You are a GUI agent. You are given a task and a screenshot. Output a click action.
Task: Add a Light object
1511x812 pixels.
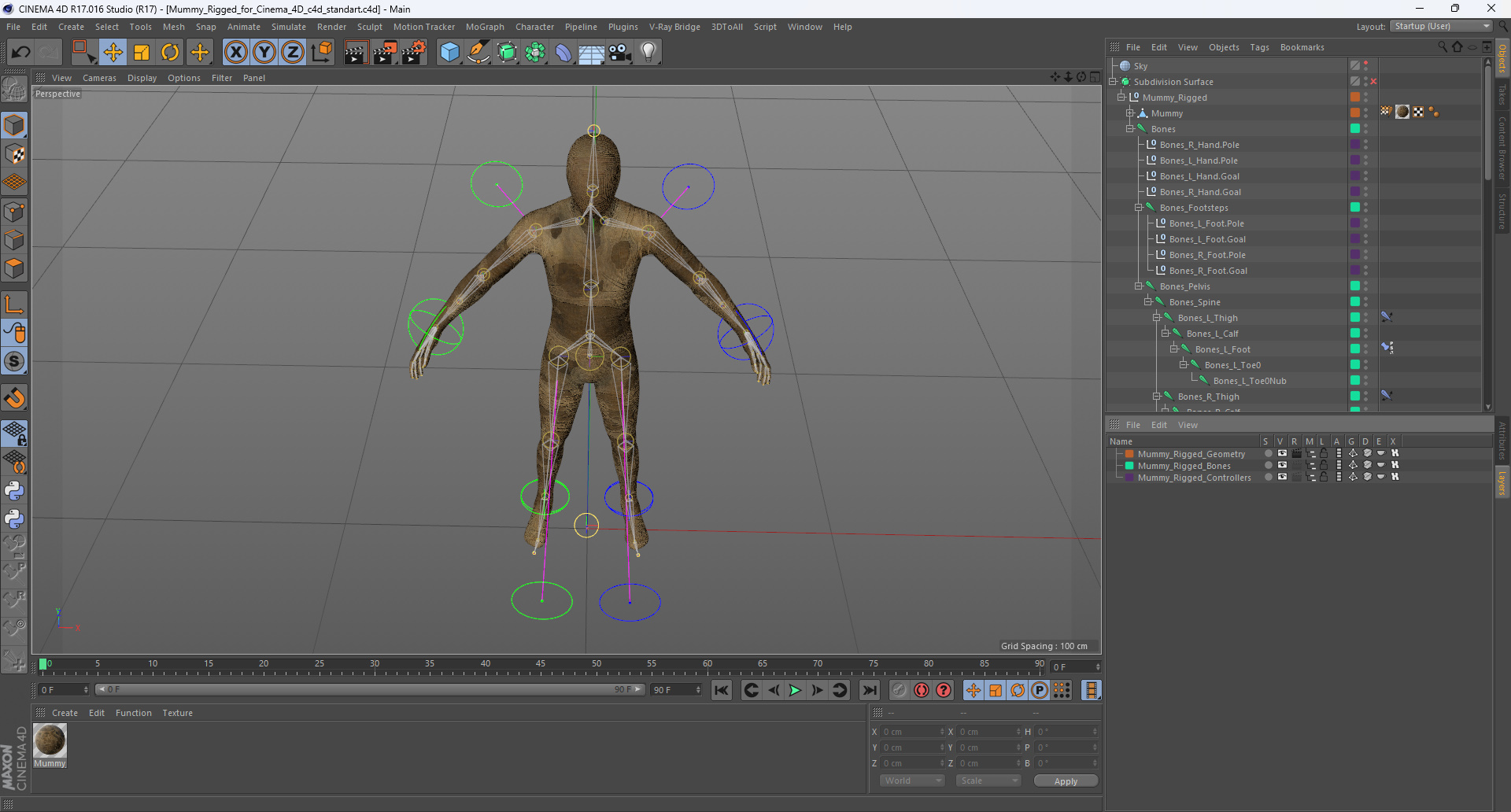click(648, 53)
